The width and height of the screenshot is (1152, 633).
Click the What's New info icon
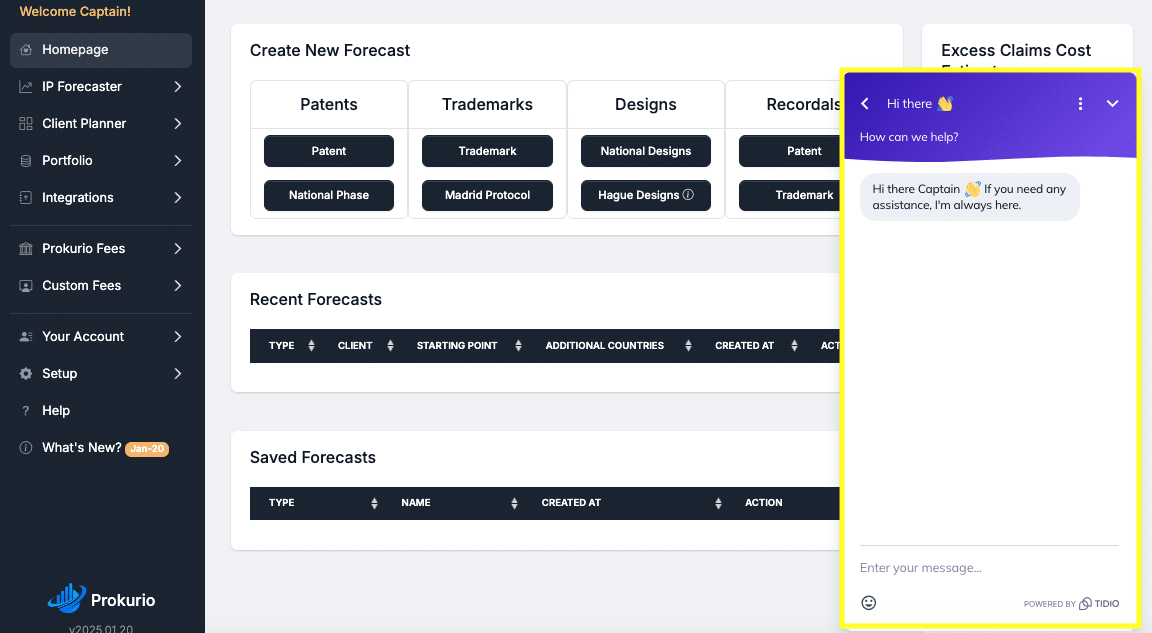pyautogui.click(x=26, y=448)
